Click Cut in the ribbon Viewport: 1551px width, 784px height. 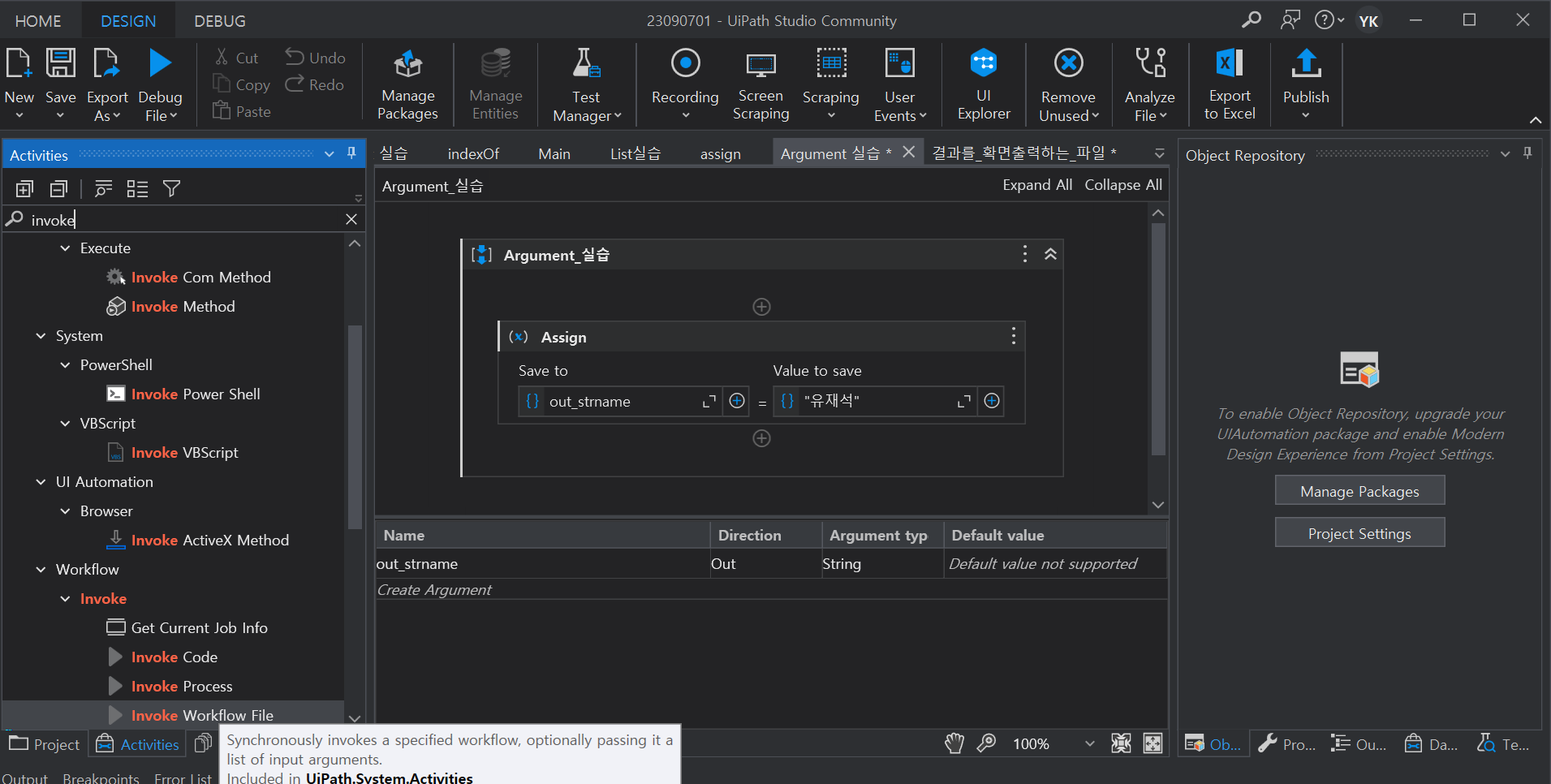(x=237, y=58)
